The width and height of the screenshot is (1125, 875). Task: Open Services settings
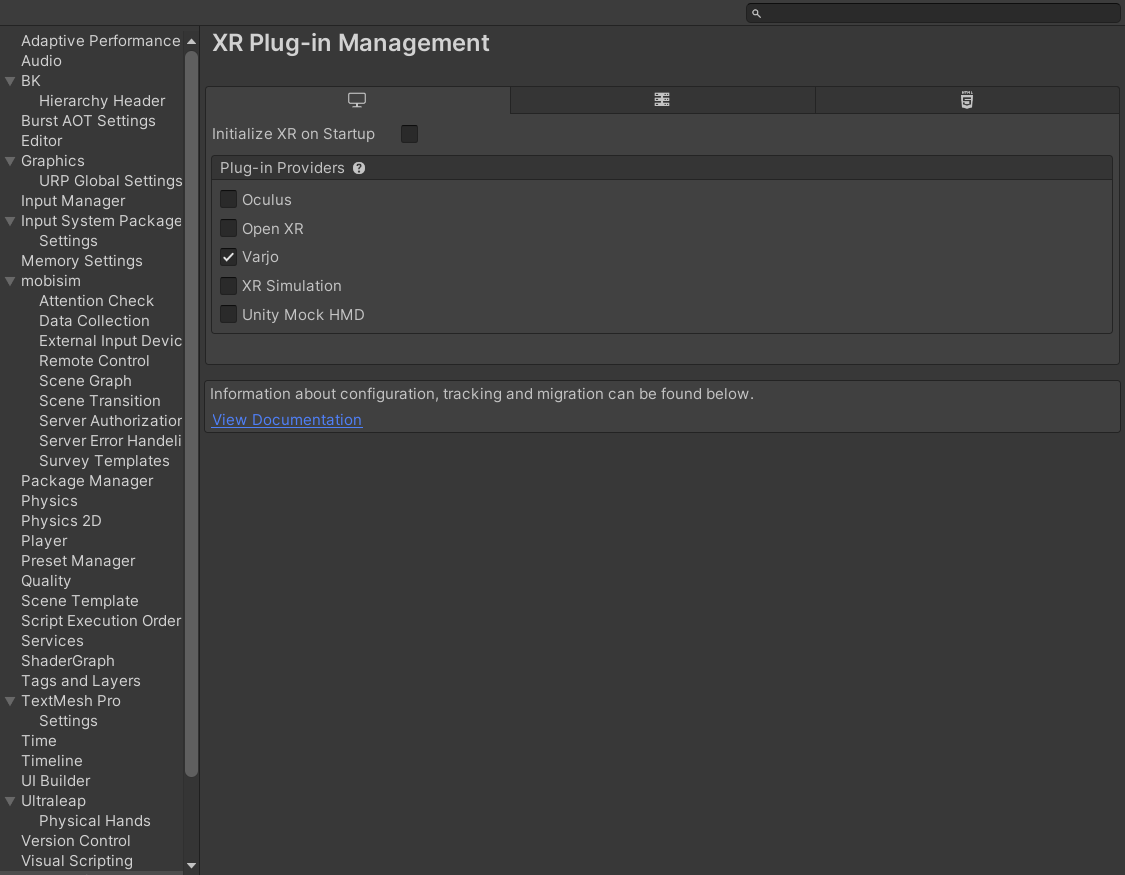[52, 641]
